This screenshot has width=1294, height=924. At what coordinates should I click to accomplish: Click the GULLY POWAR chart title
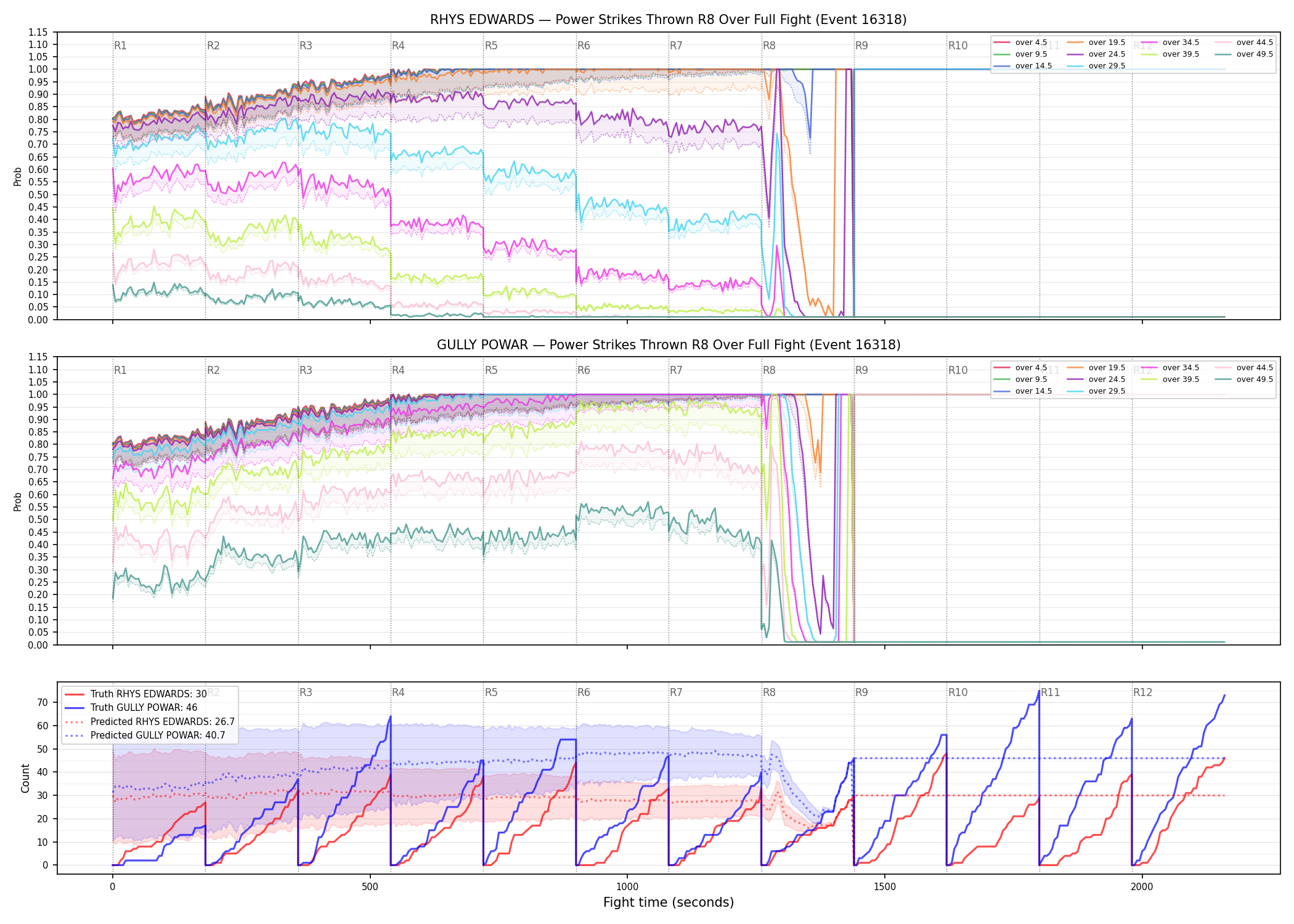pyautogui.click(x=669, y=345)
